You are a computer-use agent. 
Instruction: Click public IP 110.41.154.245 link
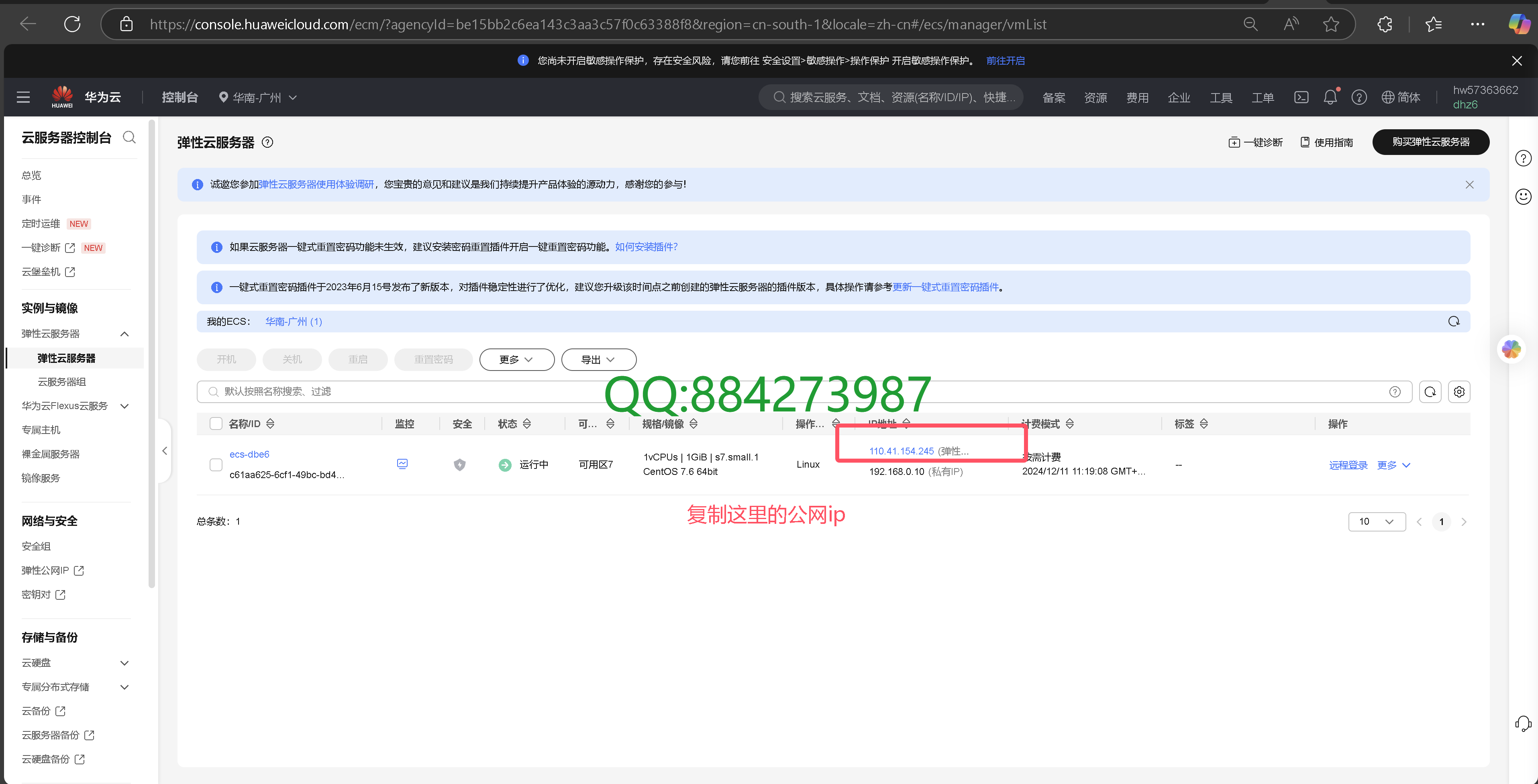tap(901, 451)
